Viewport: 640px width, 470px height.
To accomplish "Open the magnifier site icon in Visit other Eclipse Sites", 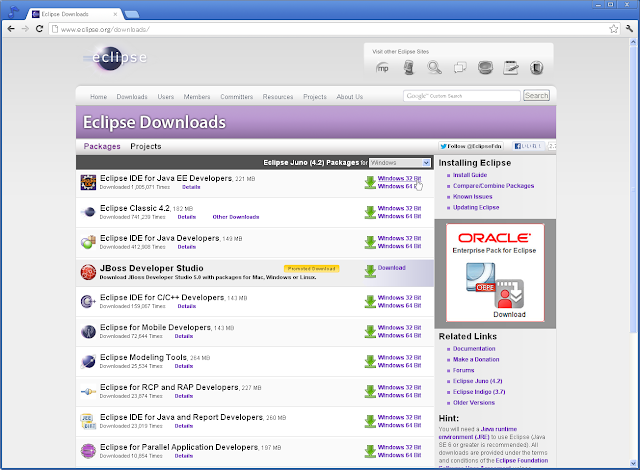I will point(434,67).
